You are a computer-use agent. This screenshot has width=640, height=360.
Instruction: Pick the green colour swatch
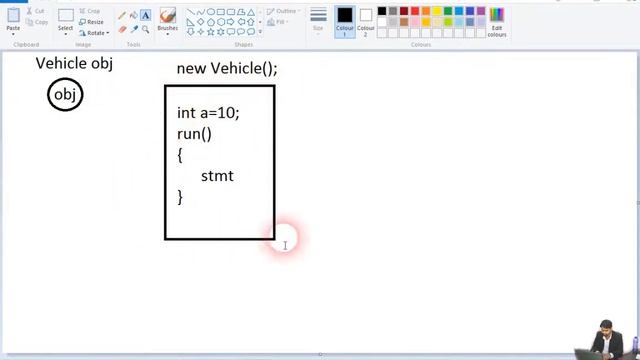(448, 11)
